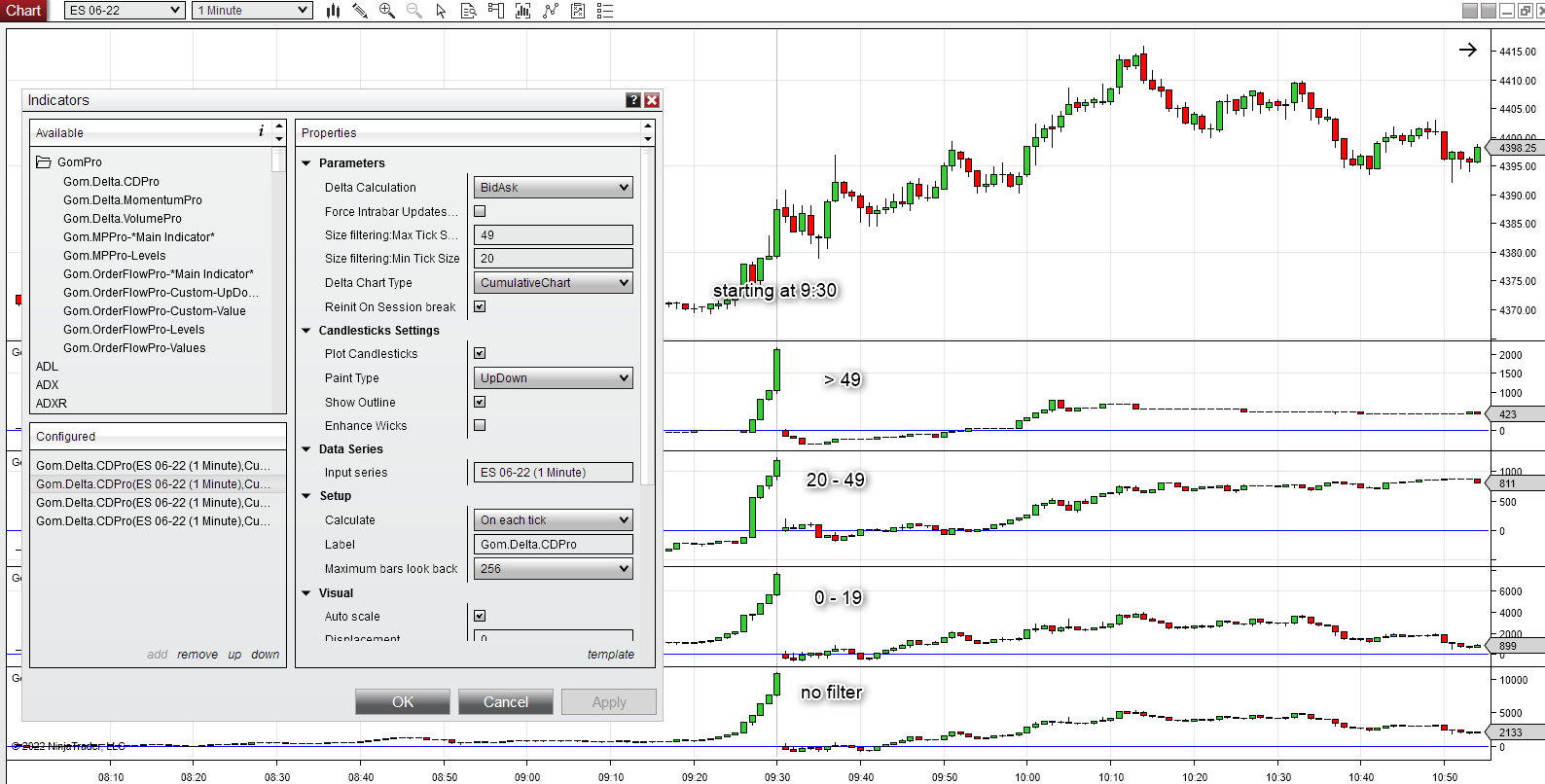Open the 1 Minute interval dropdown
Image resolution: width=1545 pixels, height=784 pixels.
tap(252, 11)
